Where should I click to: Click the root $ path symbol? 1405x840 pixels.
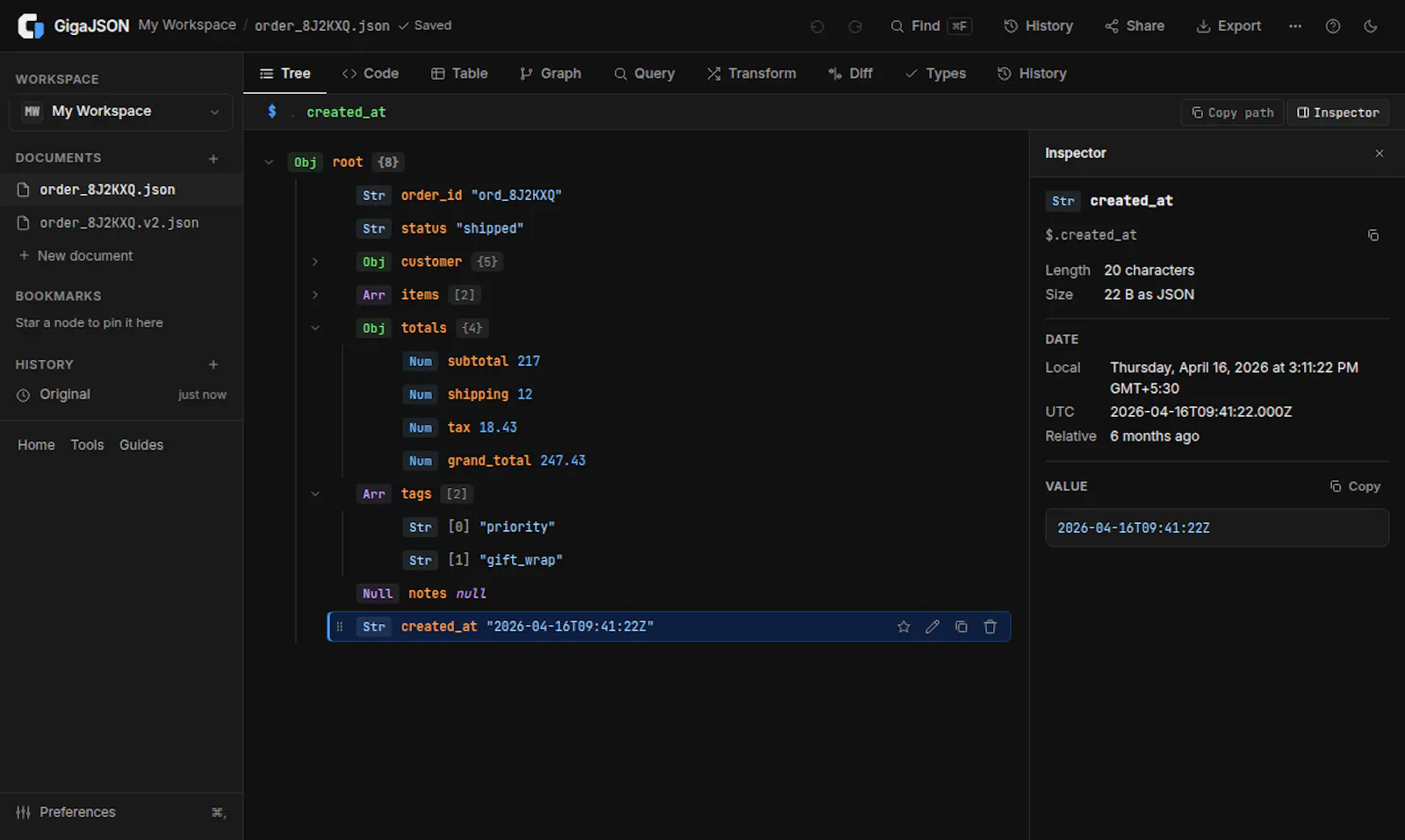point(272,111)
